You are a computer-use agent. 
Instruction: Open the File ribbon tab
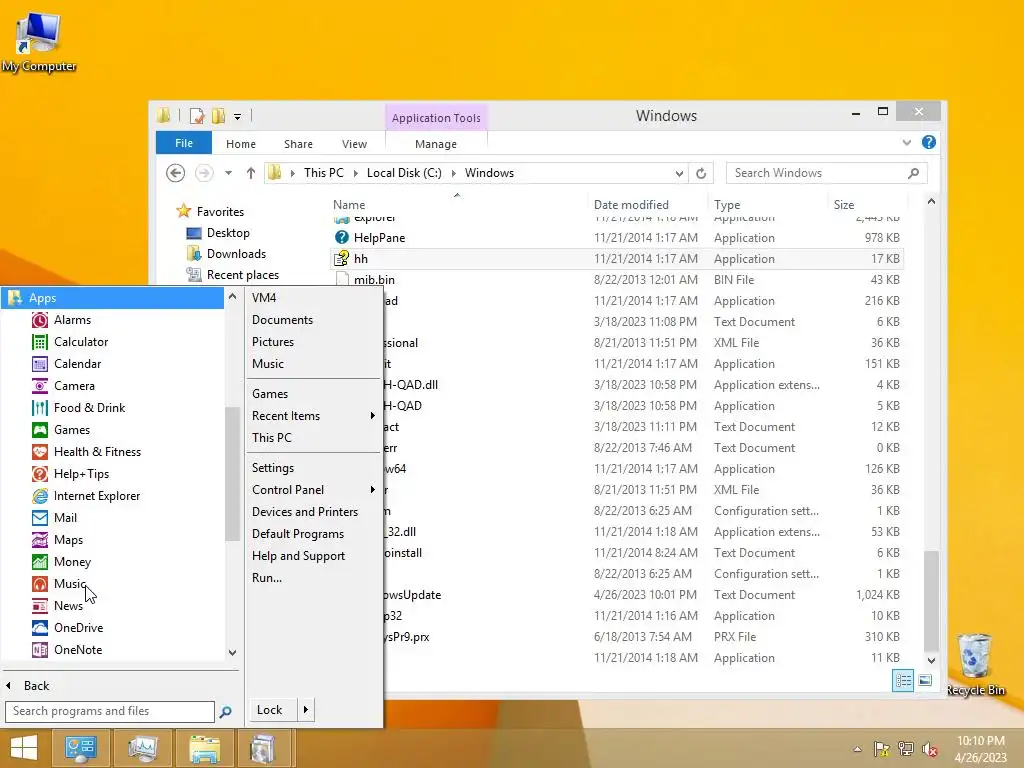point(184,143)
